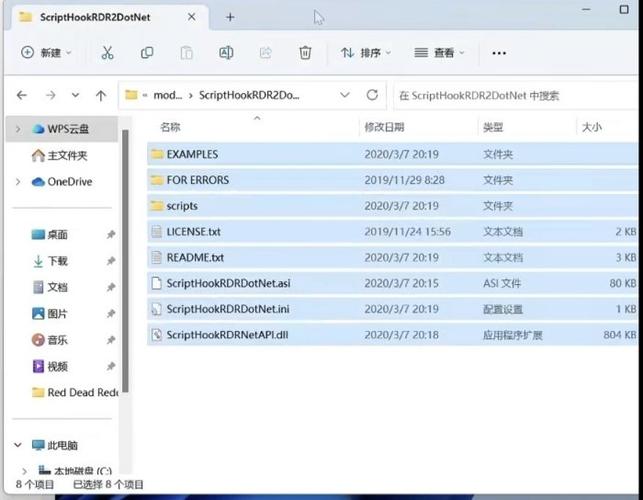Select the ScriptHookRDRNetAPI.dll file icon
This screenshot has width=643, height=500.
[x=157, y=335]
